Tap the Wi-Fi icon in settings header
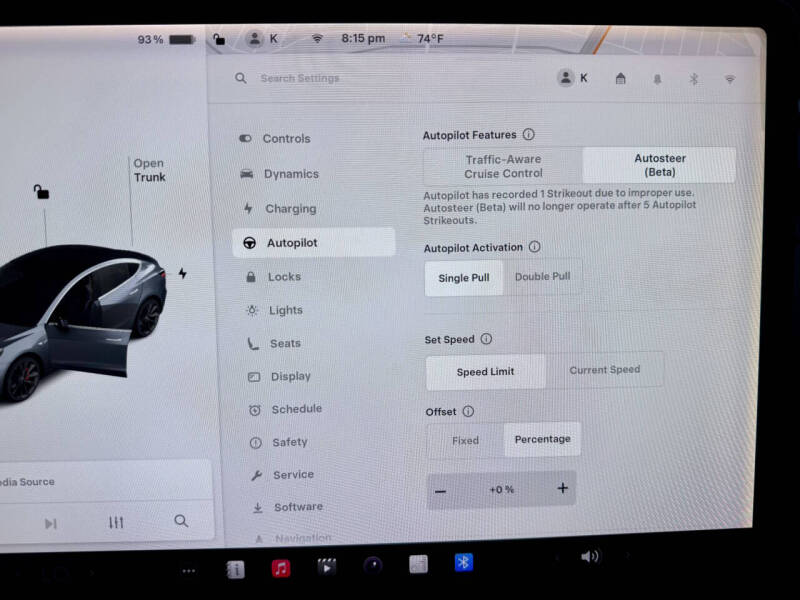Screen dimensions: 800x600 coord(729,79)
